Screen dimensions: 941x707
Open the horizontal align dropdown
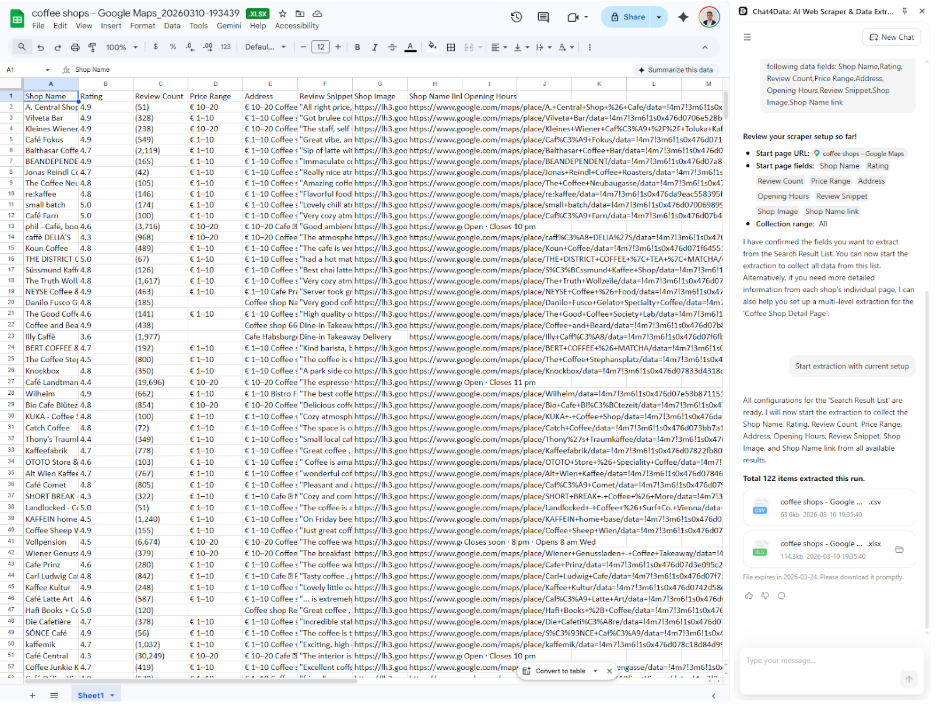click(x=499, y=47)
